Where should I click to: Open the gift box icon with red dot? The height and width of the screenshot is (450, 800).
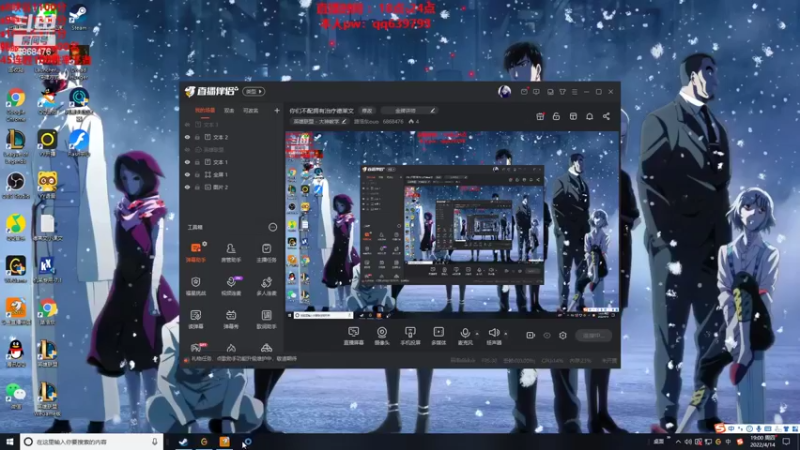pyautogui.click(x=540, y=116)
